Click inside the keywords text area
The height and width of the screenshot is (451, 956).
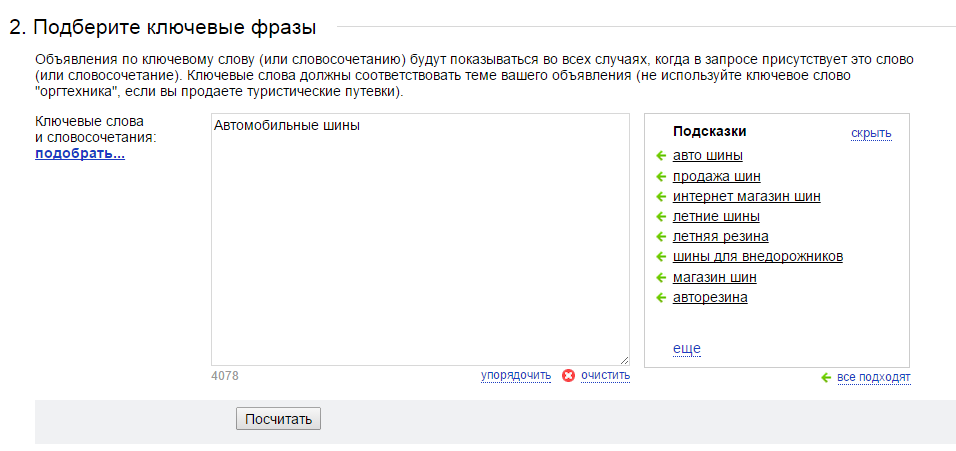pyautogui.click(x=420, y=240)
